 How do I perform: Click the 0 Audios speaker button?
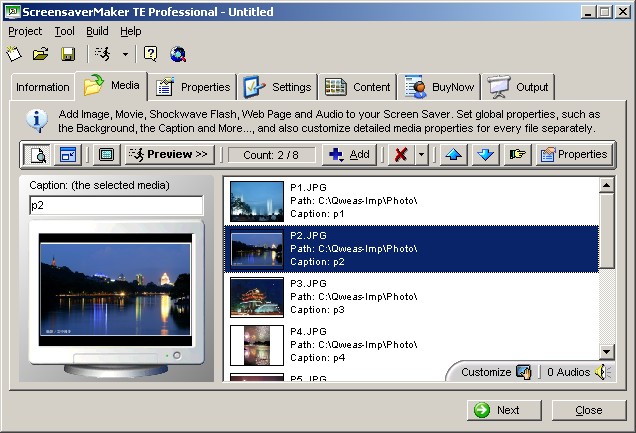coord(579,372)
